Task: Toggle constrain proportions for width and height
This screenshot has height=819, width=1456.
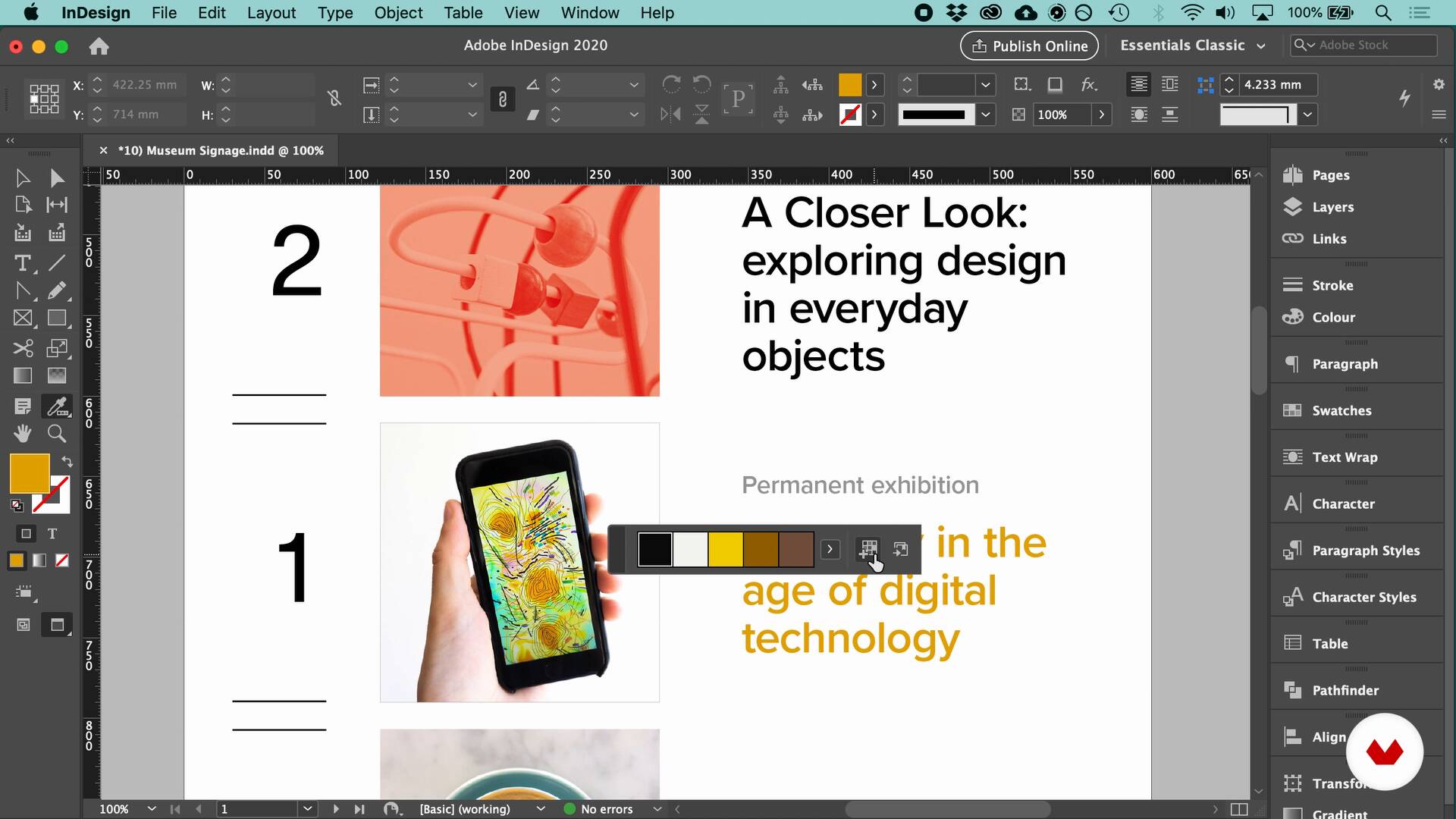Action: coord(334,99)
